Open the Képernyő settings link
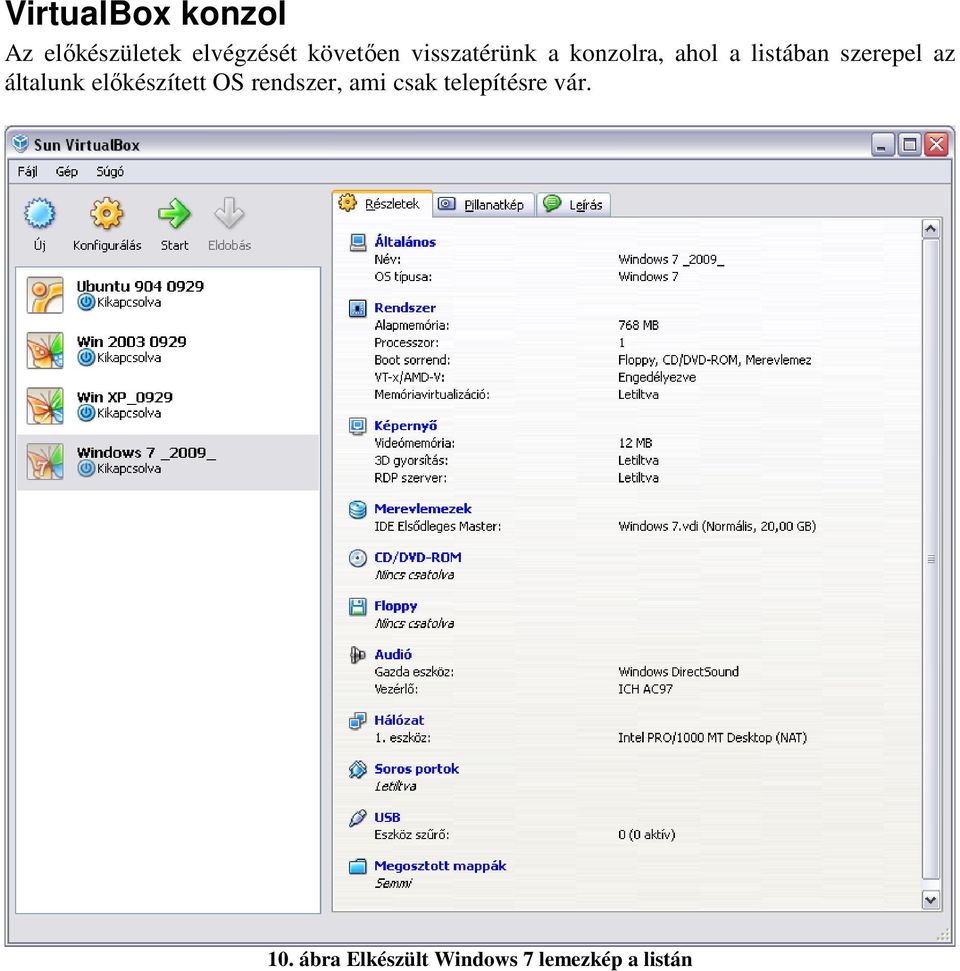The height and width of the screenshot is (971, 960). 406,426
